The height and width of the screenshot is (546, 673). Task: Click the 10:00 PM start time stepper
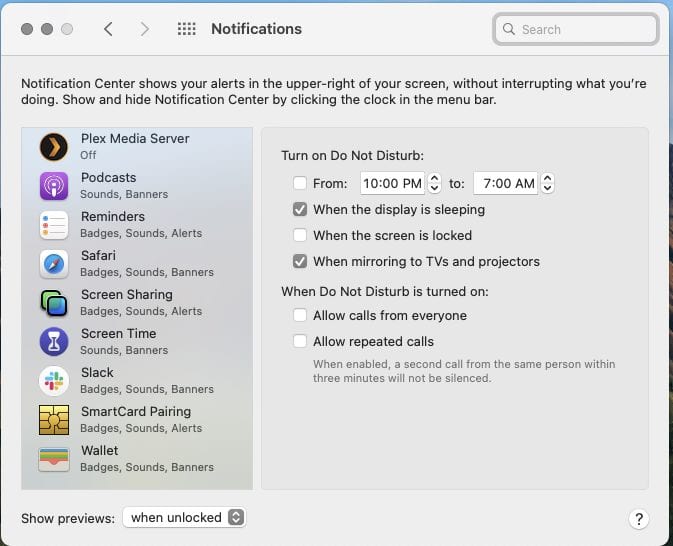(434, 184)
